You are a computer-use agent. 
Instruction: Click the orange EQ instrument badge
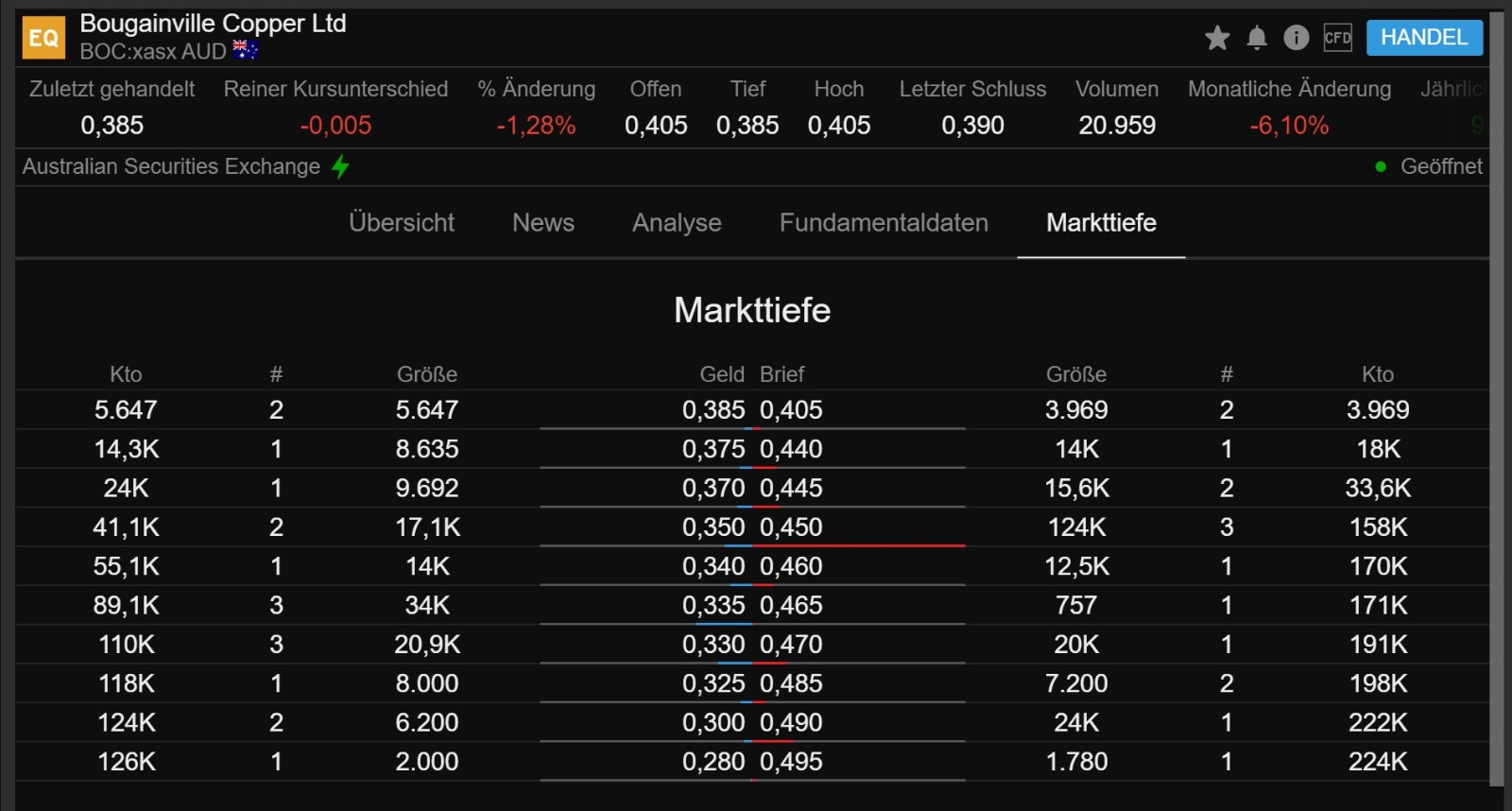43,38
